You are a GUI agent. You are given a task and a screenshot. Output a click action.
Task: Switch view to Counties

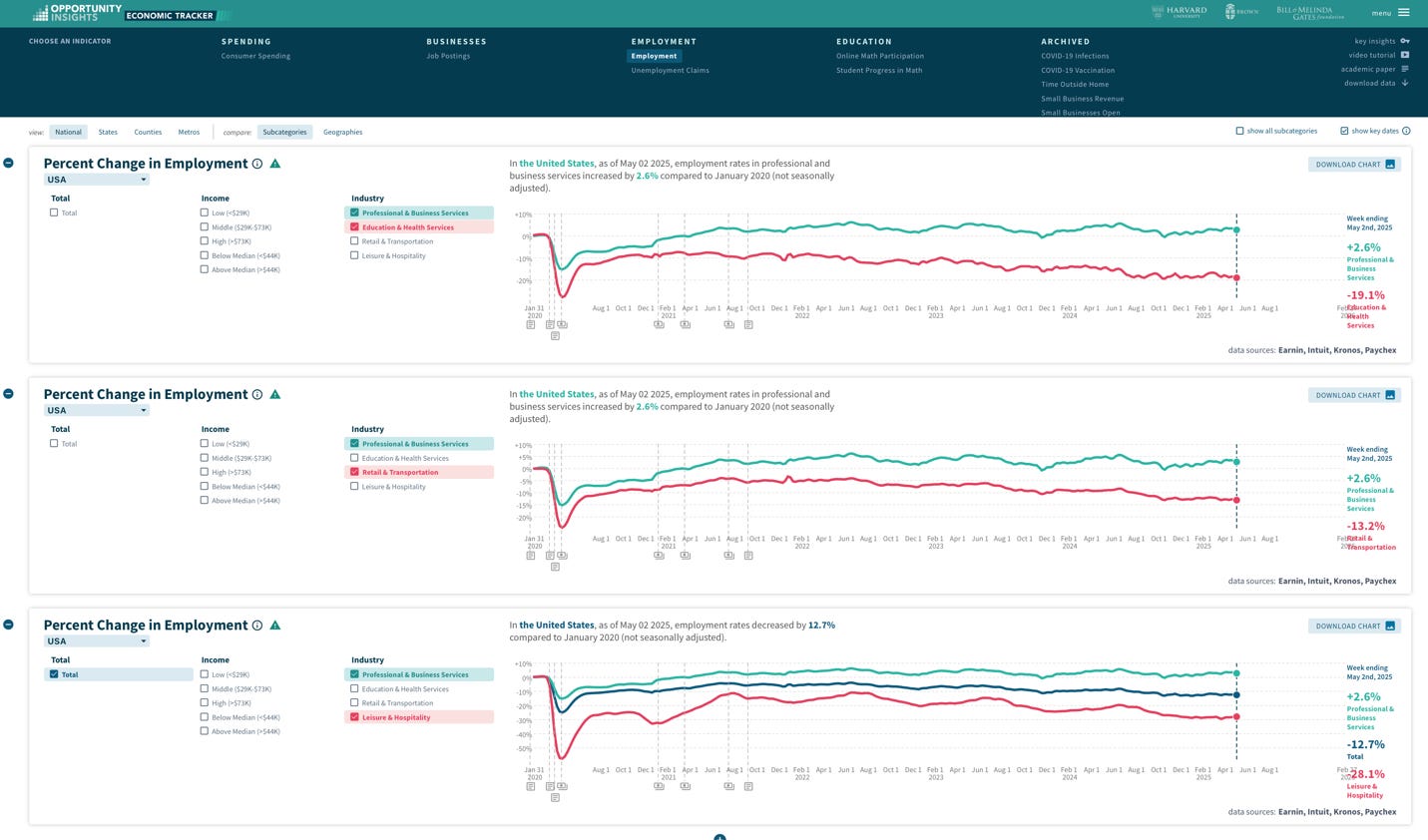(x=148, y=132)
